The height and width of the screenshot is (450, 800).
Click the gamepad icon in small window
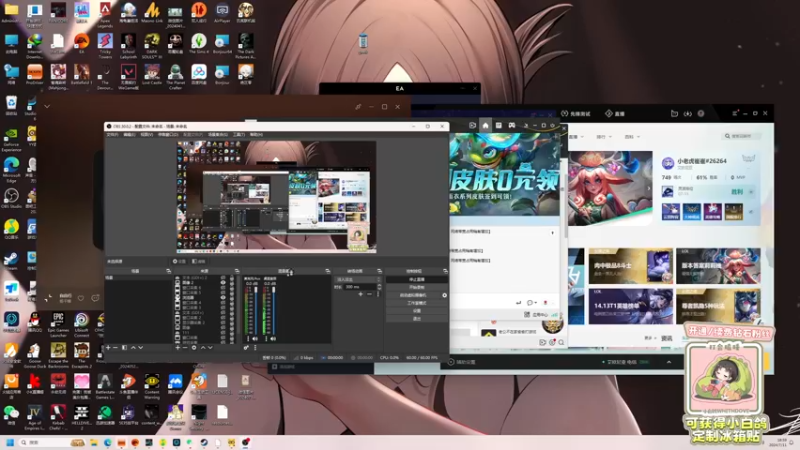(511, 125)
